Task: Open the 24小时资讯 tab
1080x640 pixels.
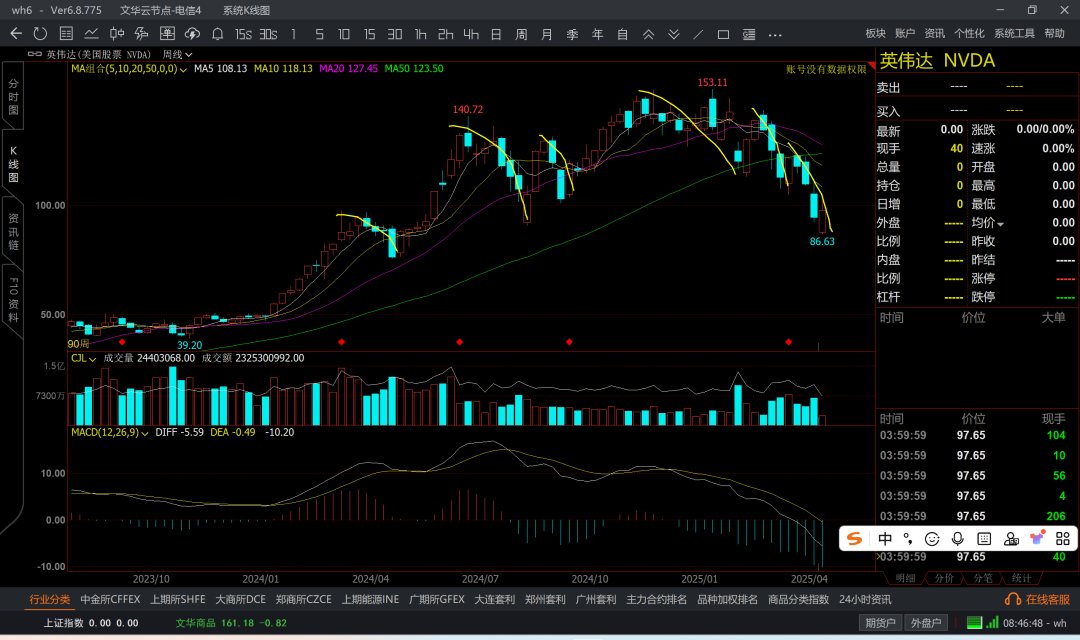Action: [x=865, y=599]
